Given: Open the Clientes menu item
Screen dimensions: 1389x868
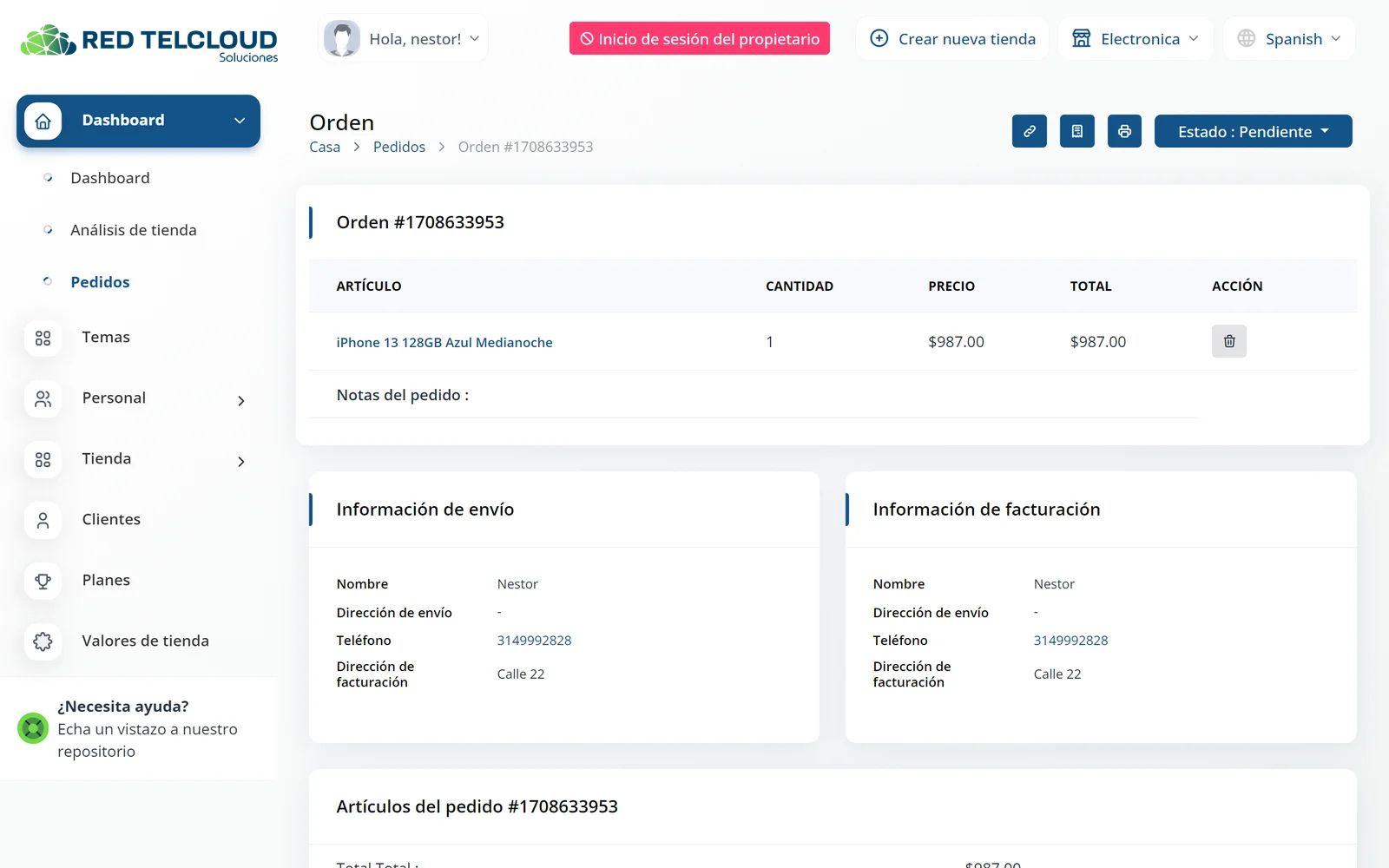Looking at the screenshot, I should 111,519.
